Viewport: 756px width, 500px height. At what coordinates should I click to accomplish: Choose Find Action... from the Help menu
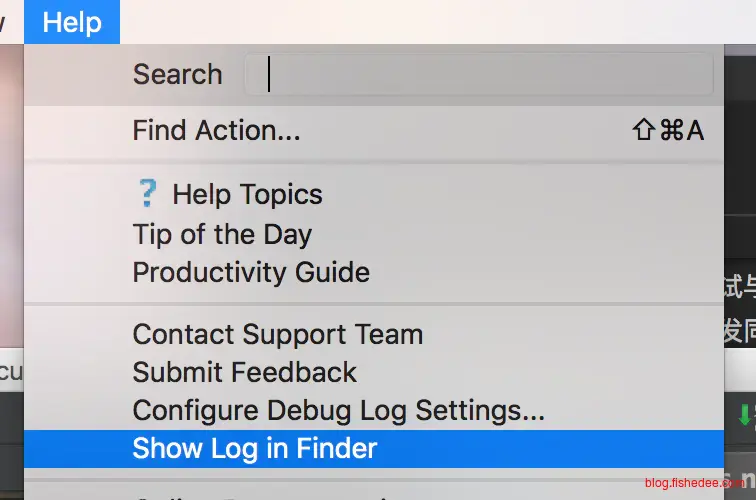click(x=216, y=130)
